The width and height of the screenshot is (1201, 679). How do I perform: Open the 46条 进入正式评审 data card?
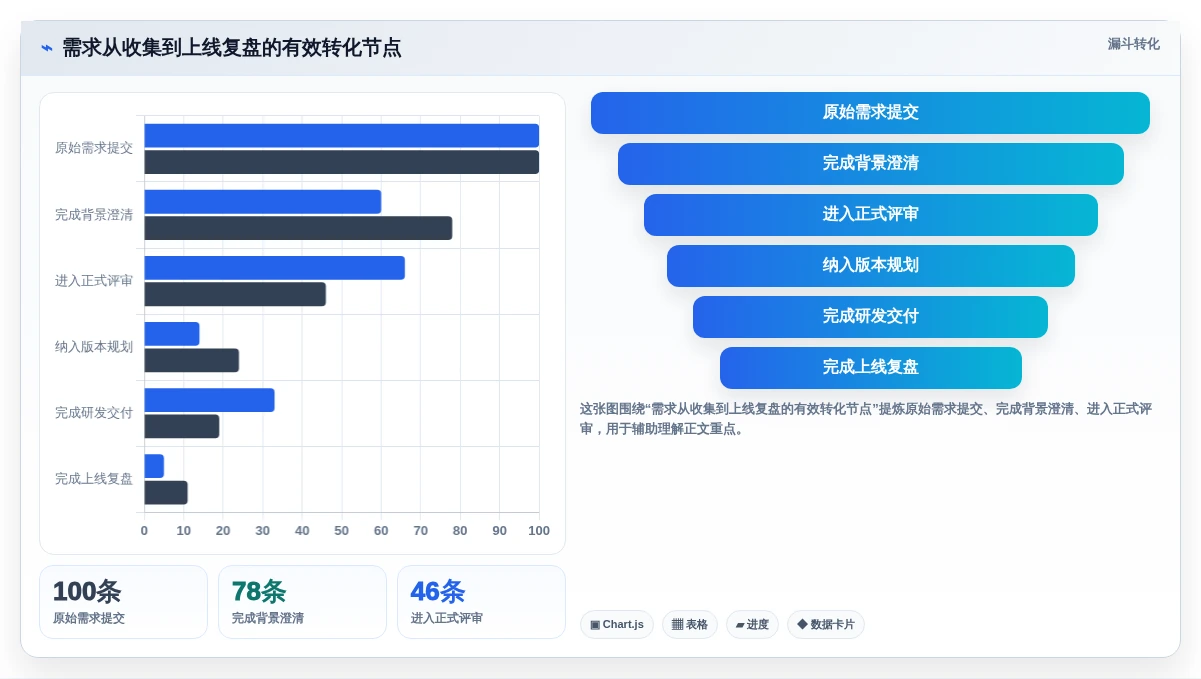click(481, 602)
